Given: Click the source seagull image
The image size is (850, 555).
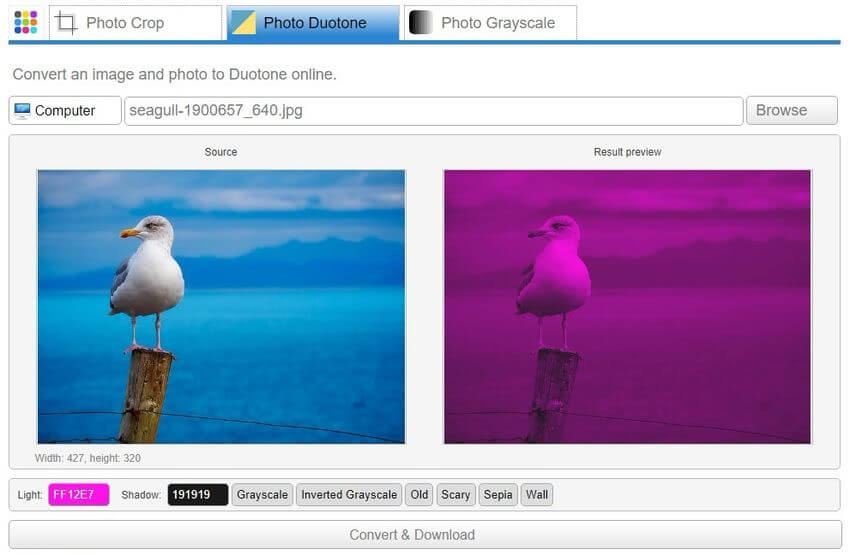Looking at the screenshot, I should [x=221, y=307].
